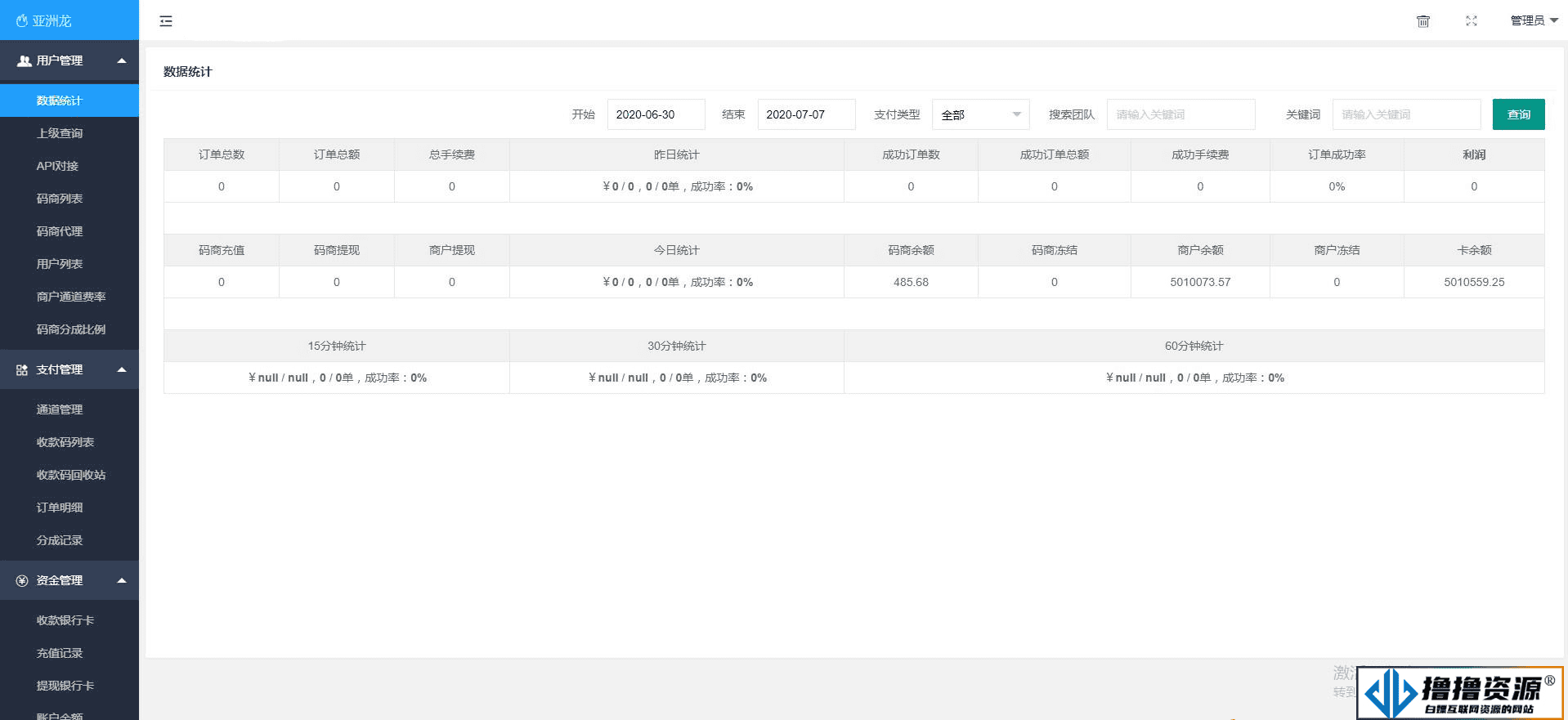Viewport: 1568px width, 720px height.
Task: Open 码商分成比例 menu item
Action: (x=69, y=329)
